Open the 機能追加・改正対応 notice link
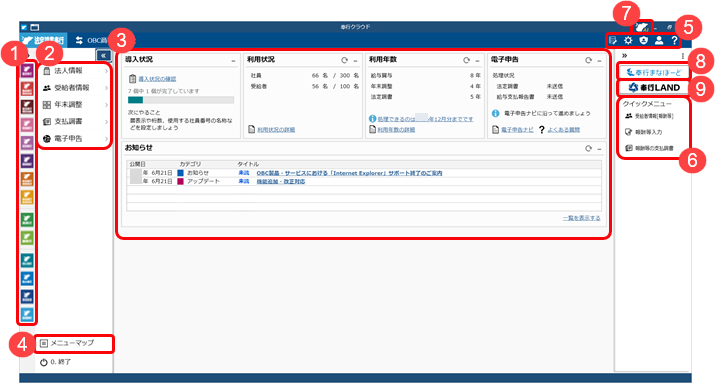This screenshot has height=383, width=715. (281, 181)
